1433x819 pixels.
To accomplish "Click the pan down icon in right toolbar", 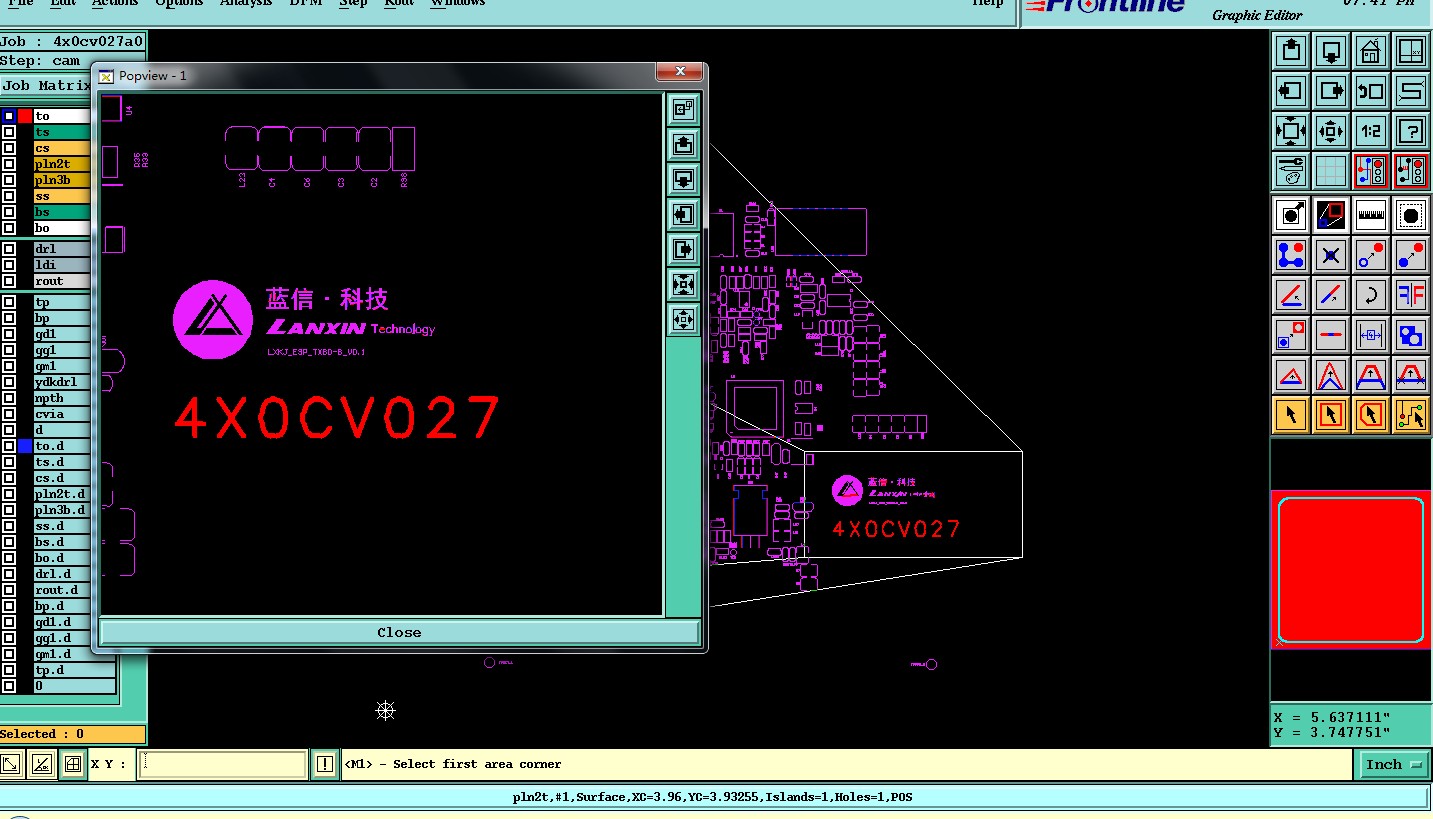I will [x=1331, y=51].
